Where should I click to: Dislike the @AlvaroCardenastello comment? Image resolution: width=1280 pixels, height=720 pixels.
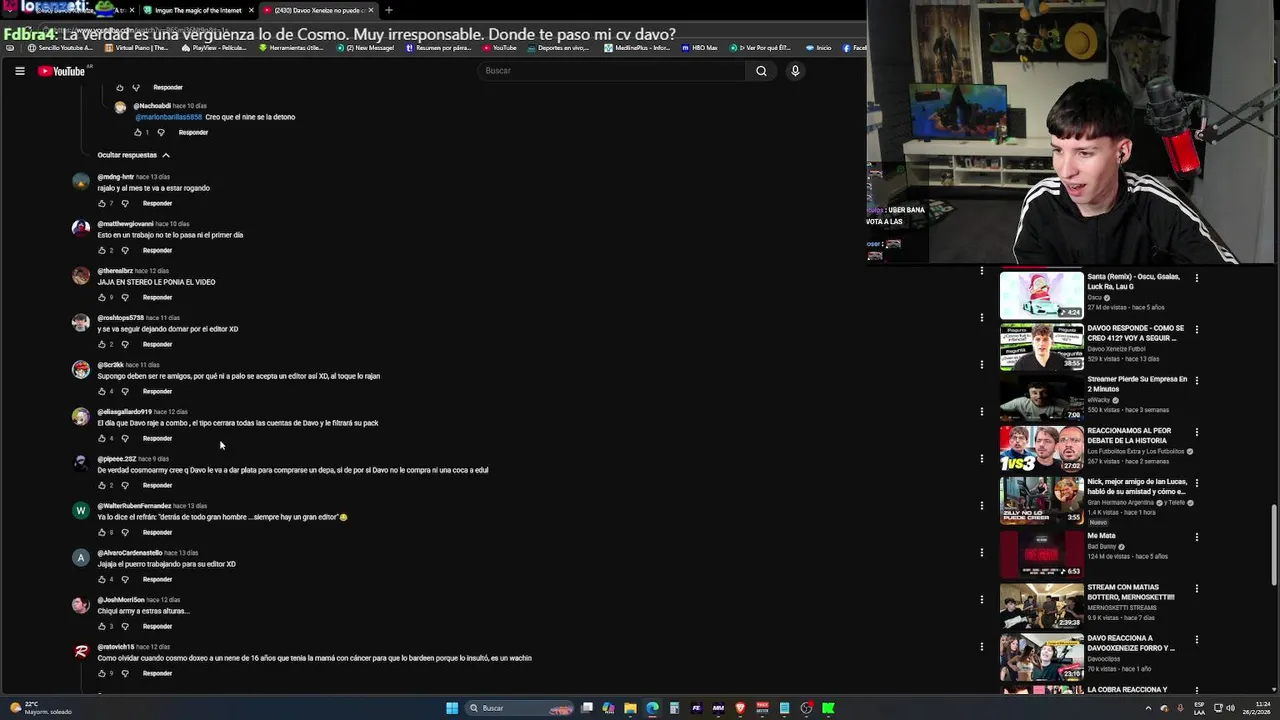tap(124, 579)
